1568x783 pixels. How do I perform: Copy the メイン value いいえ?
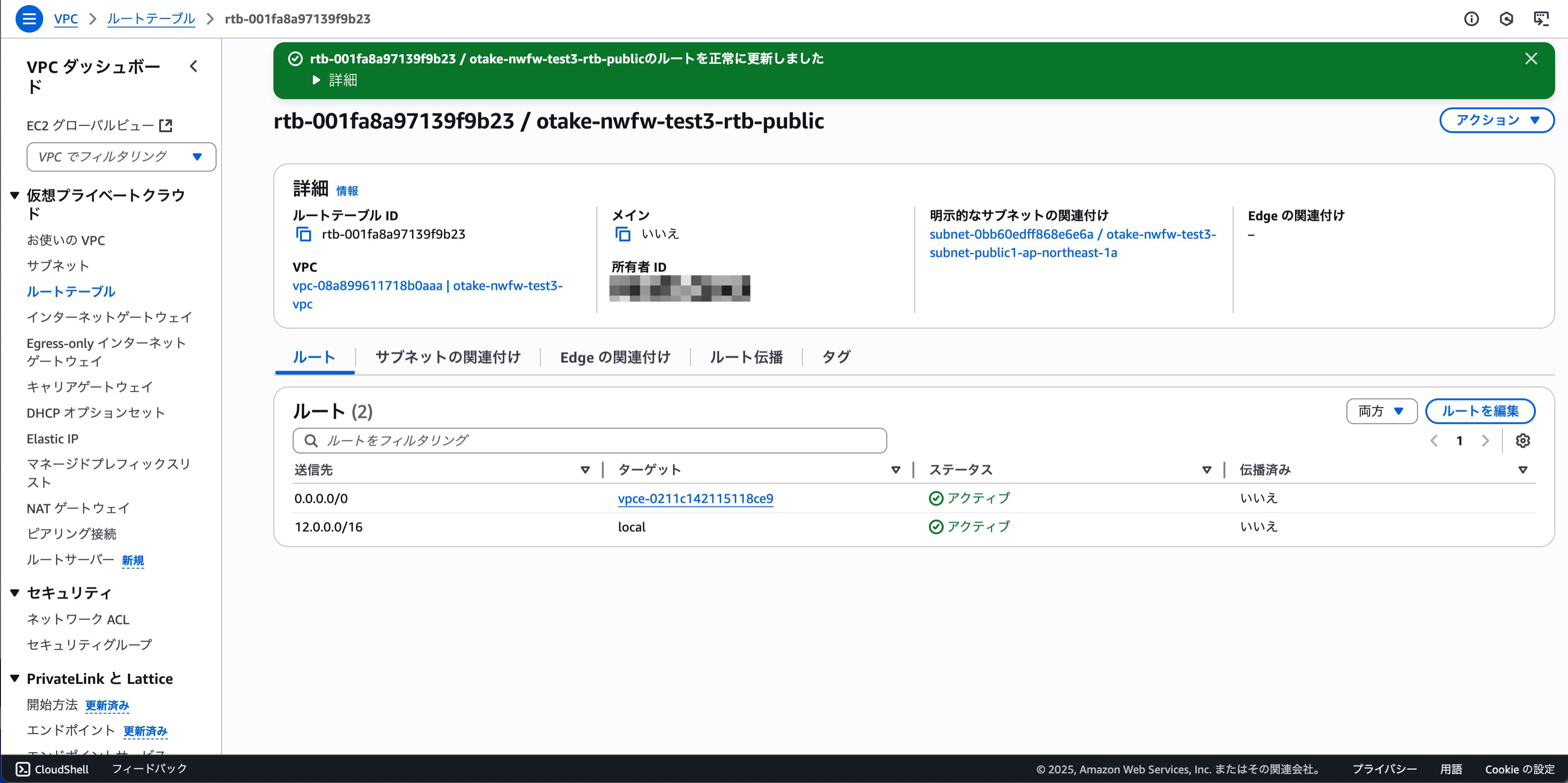622,234
